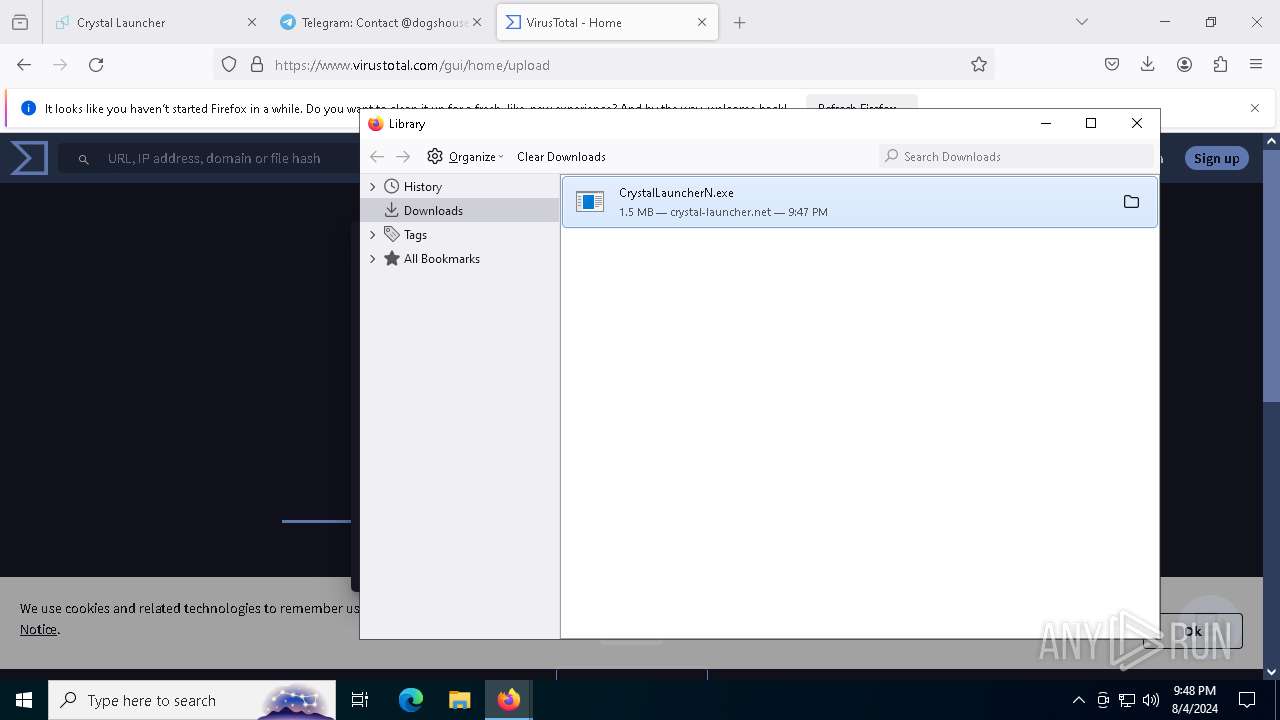This screenshot has width=1280, height=720.
Task: Open taskbar clock showing 9:48 PM
Action: point(1194,700)
